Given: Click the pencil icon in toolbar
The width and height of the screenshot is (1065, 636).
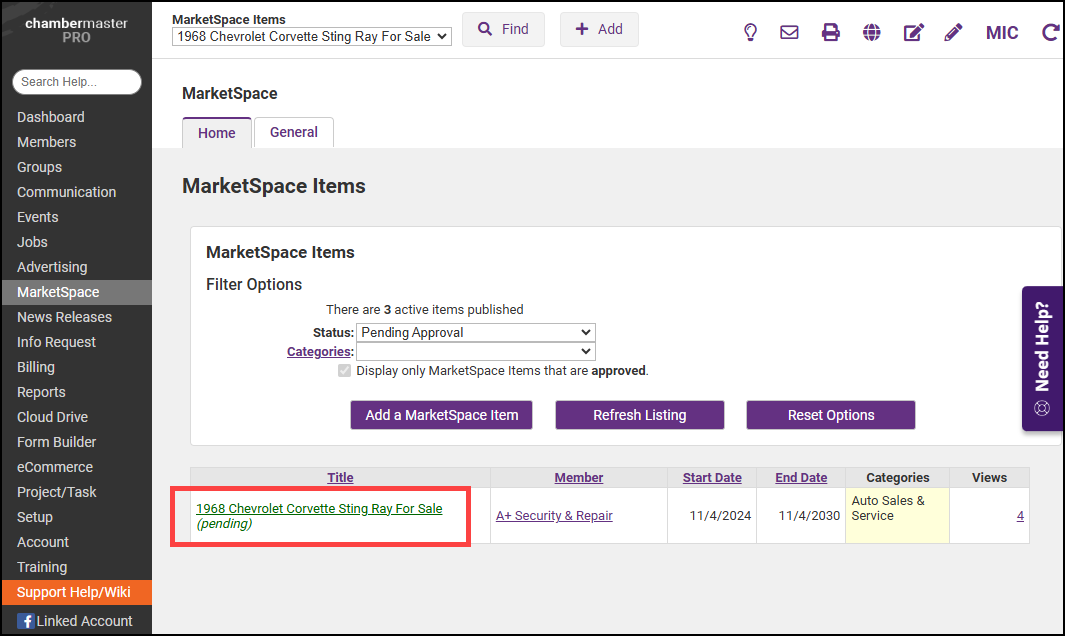Looking at the screenshot, I should point(954,32).
